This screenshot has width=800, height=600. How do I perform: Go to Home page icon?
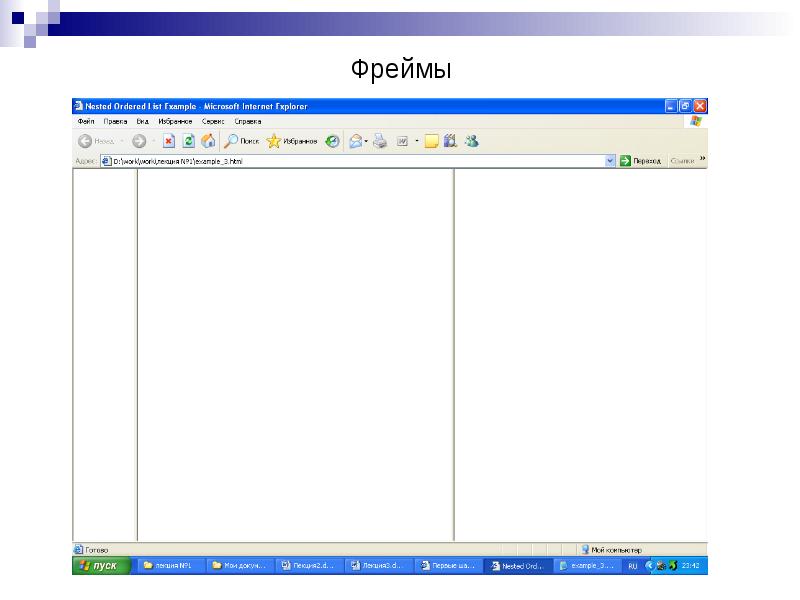(x=208, y=141)
